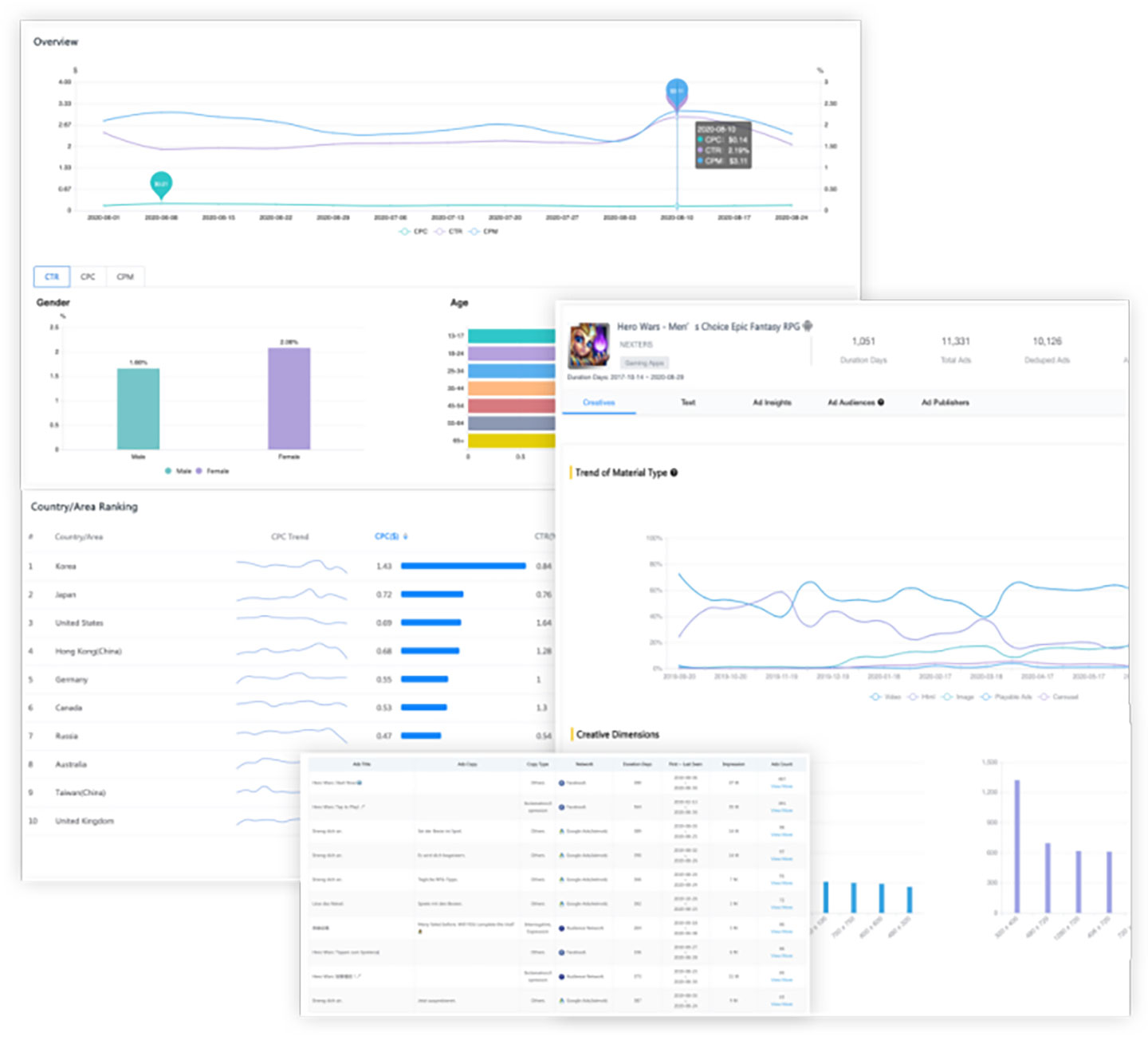Click the Google Ads icon in the third ad row

[562, 831]
